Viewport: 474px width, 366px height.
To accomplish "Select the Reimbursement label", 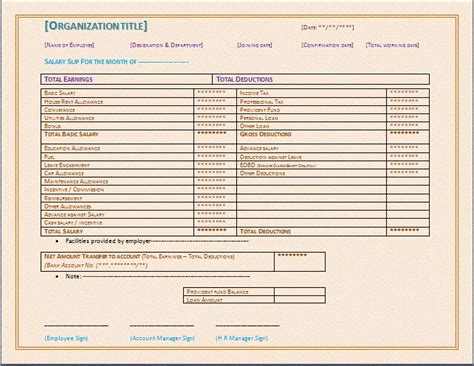I will pos(63,198).
